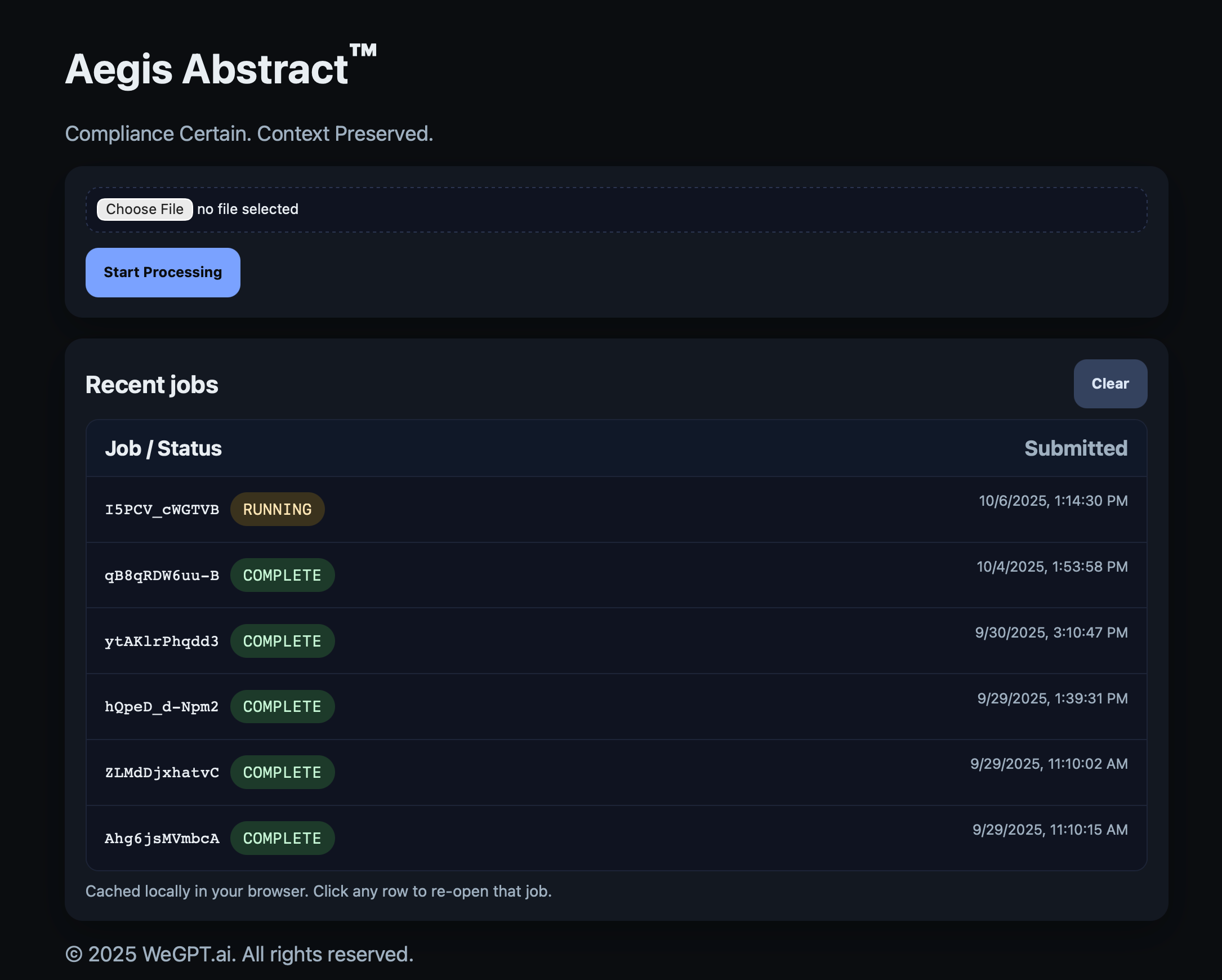Click the Submitted column header

pyautogui.click(x=1076, y=448)
